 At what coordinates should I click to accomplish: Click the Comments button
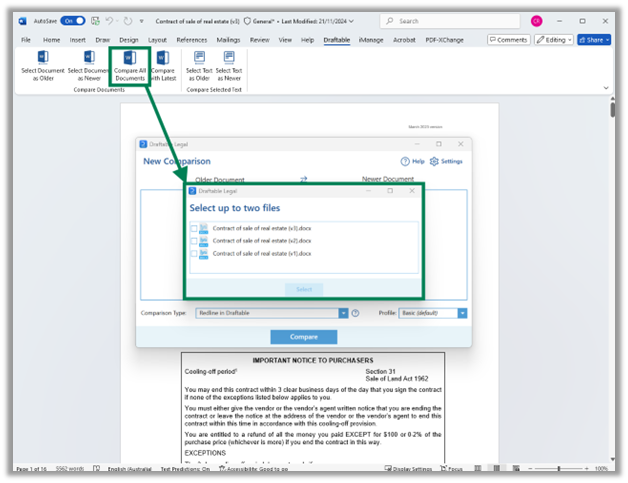pos(509,40)
